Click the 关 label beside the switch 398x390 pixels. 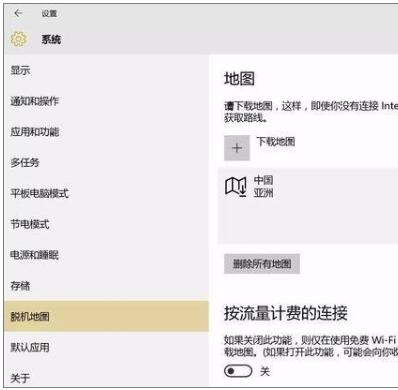tap(265, 371)
